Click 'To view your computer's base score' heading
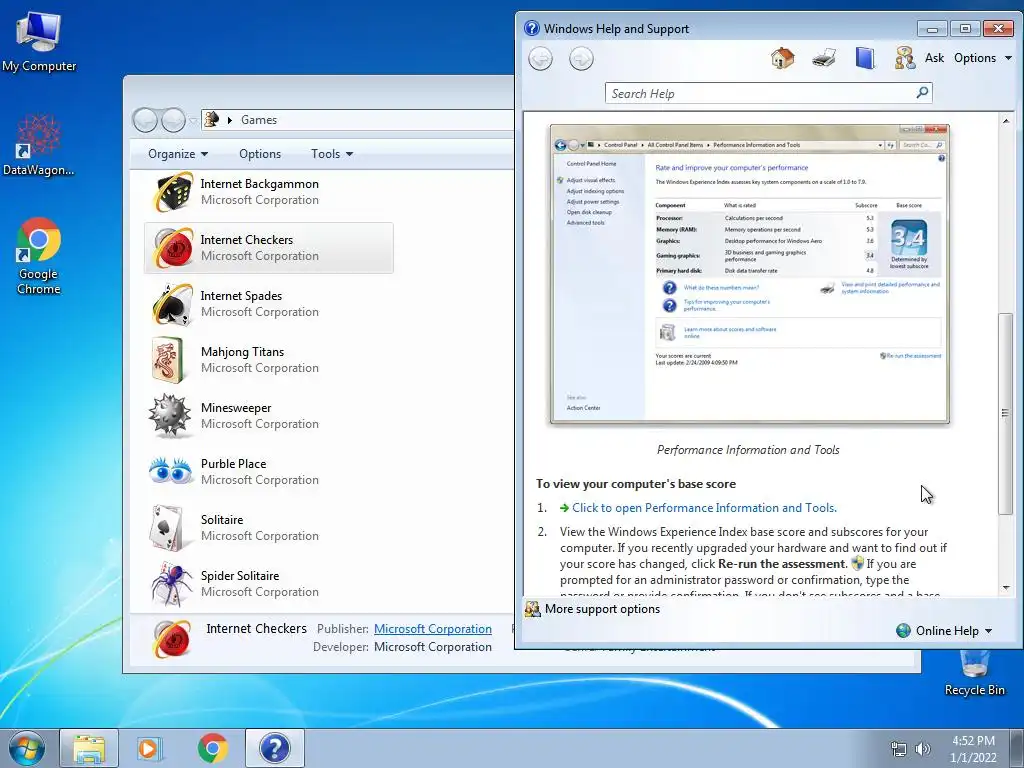1024x768 pixels. (x=635, y=484)
